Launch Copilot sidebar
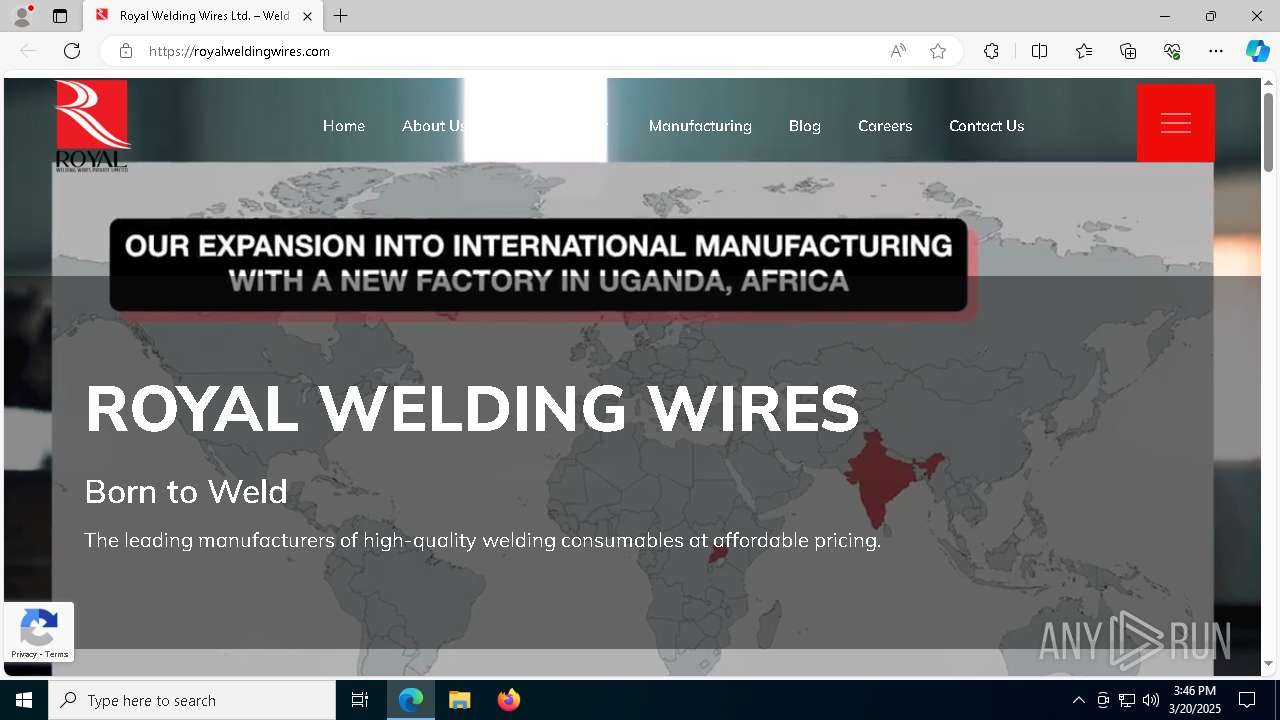The image size is (1280, 720). pos(1257,51)
